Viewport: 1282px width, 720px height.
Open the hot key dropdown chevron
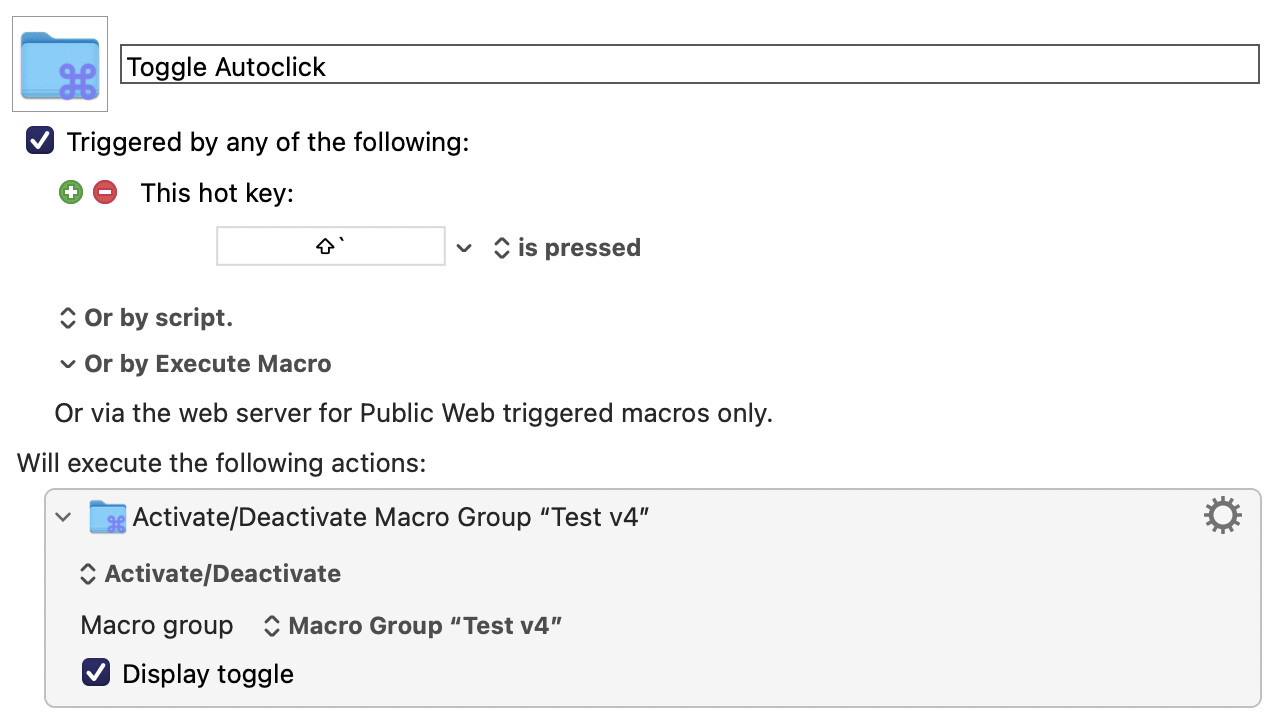coord(464,248)
